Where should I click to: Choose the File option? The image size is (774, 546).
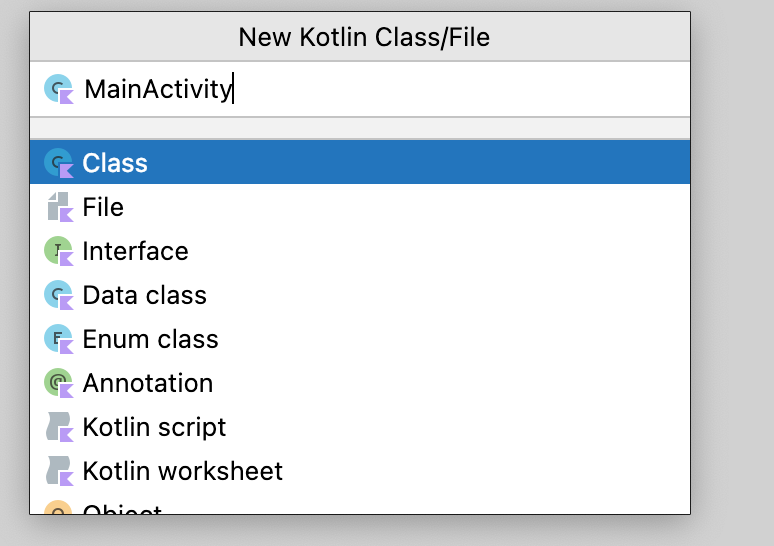[103, 207]
